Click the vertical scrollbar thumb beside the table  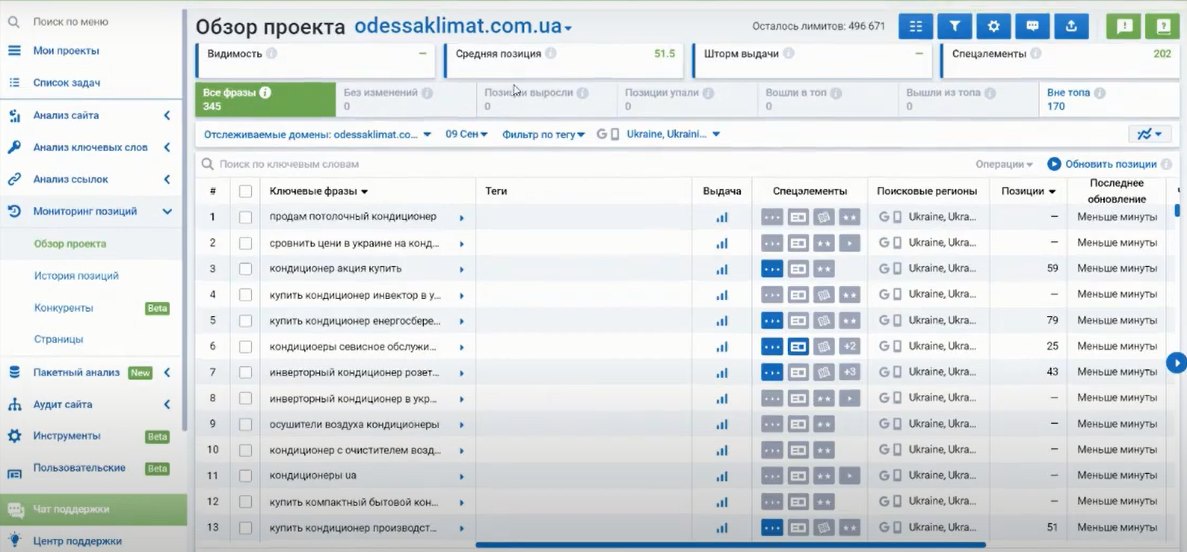pos(1176,210)
